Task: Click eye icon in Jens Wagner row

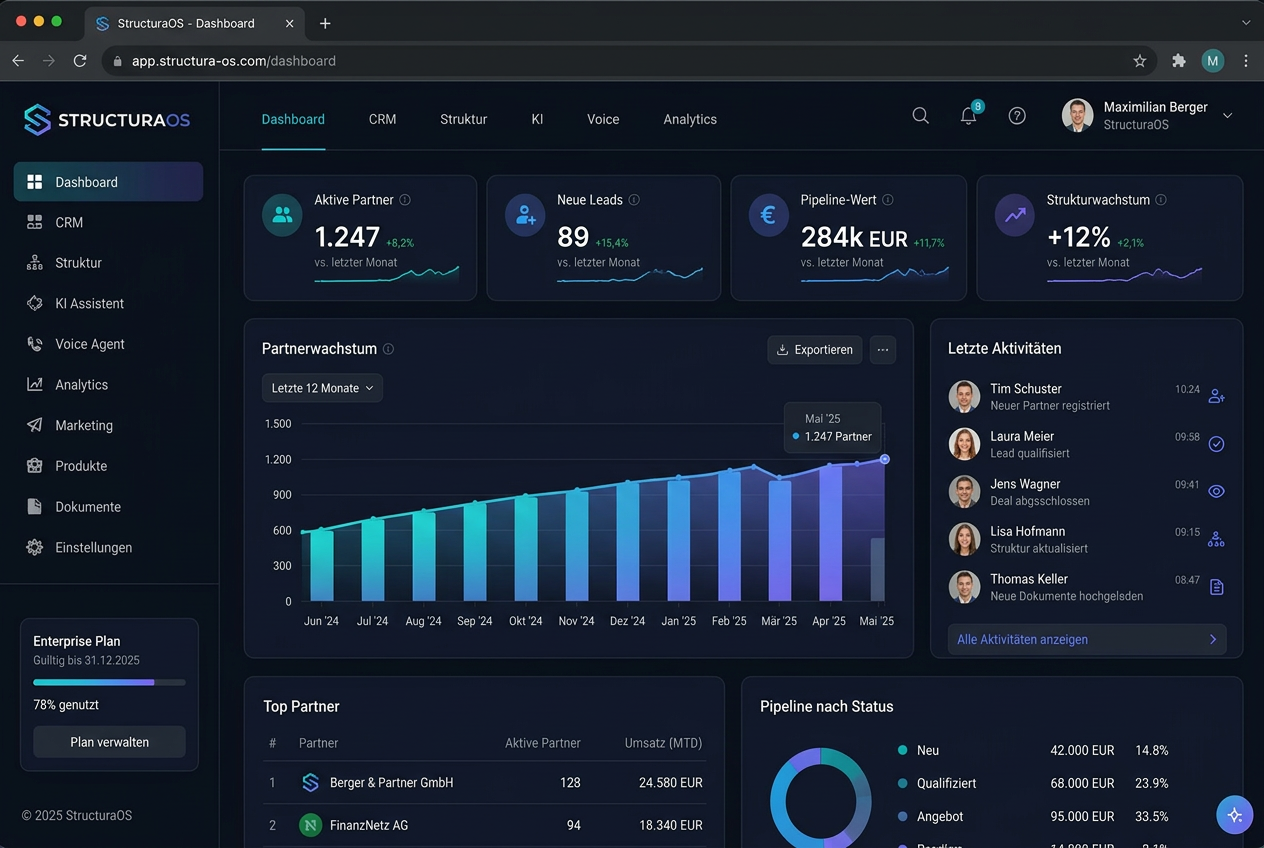Action: 1216,491
